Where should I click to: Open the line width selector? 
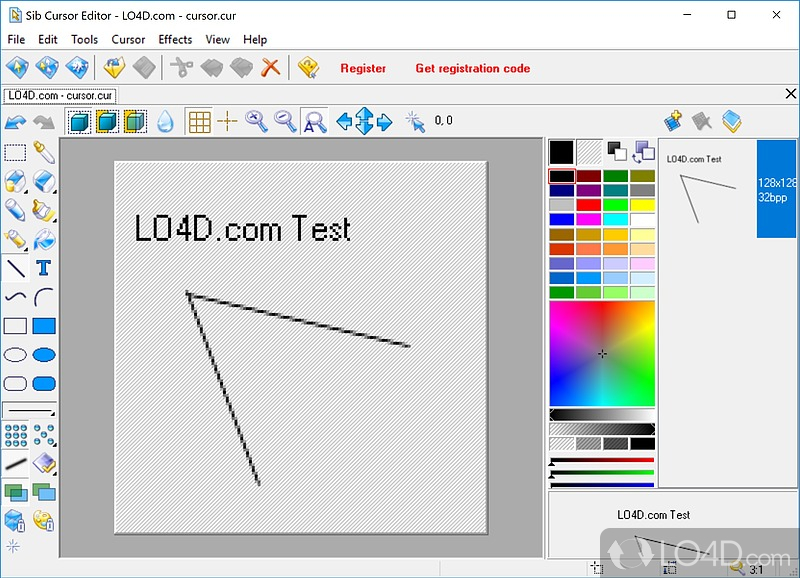point(29,410)
